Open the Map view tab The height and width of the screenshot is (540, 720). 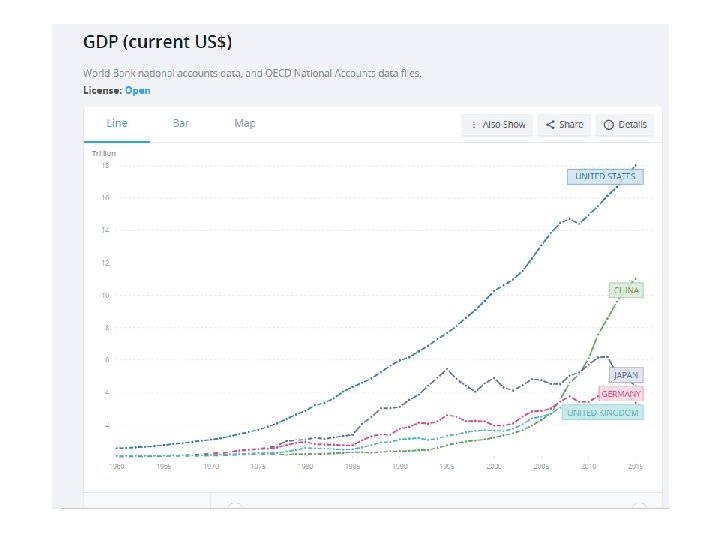[x=245, y=123]
